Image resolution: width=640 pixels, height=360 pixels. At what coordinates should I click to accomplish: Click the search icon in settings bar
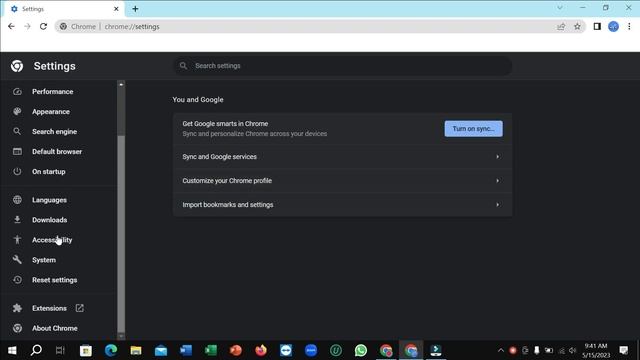183,66
